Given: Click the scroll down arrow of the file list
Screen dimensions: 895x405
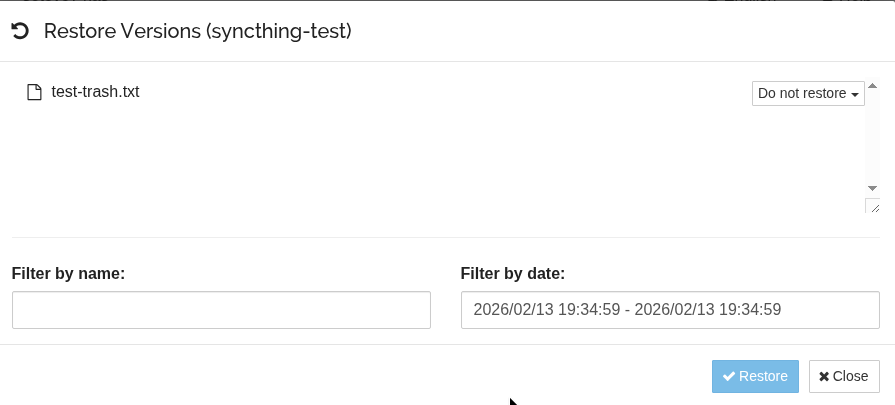Looking at the screenshot, I should pos(872,188).
